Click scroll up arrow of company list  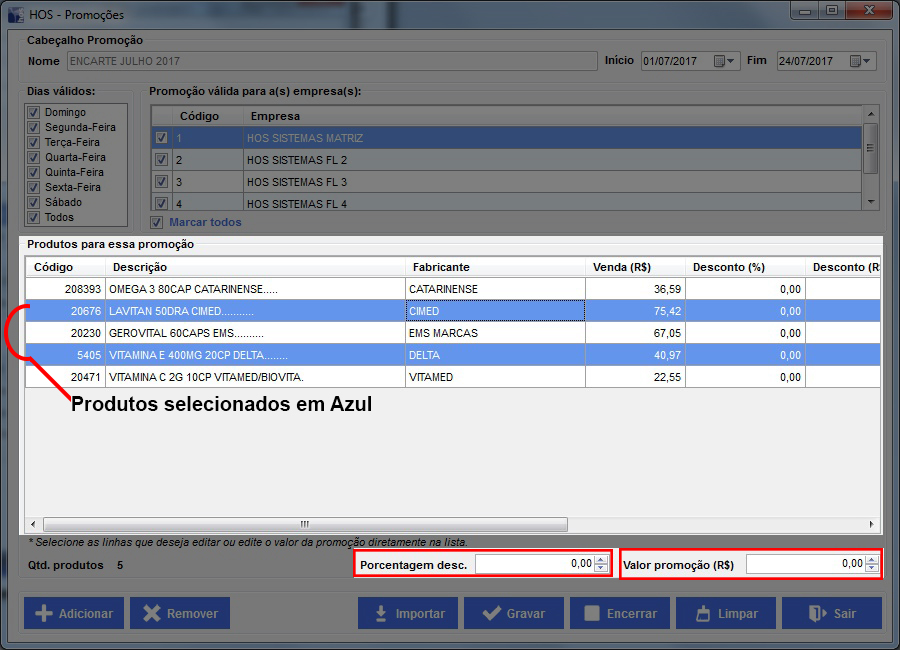pyautogui.click(x=871, y=114)
